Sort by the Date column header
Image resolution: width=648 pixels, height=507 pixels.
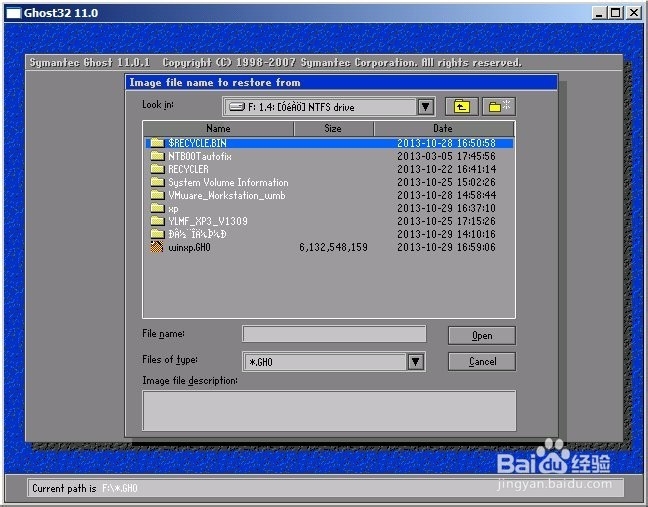click(444, 129)
